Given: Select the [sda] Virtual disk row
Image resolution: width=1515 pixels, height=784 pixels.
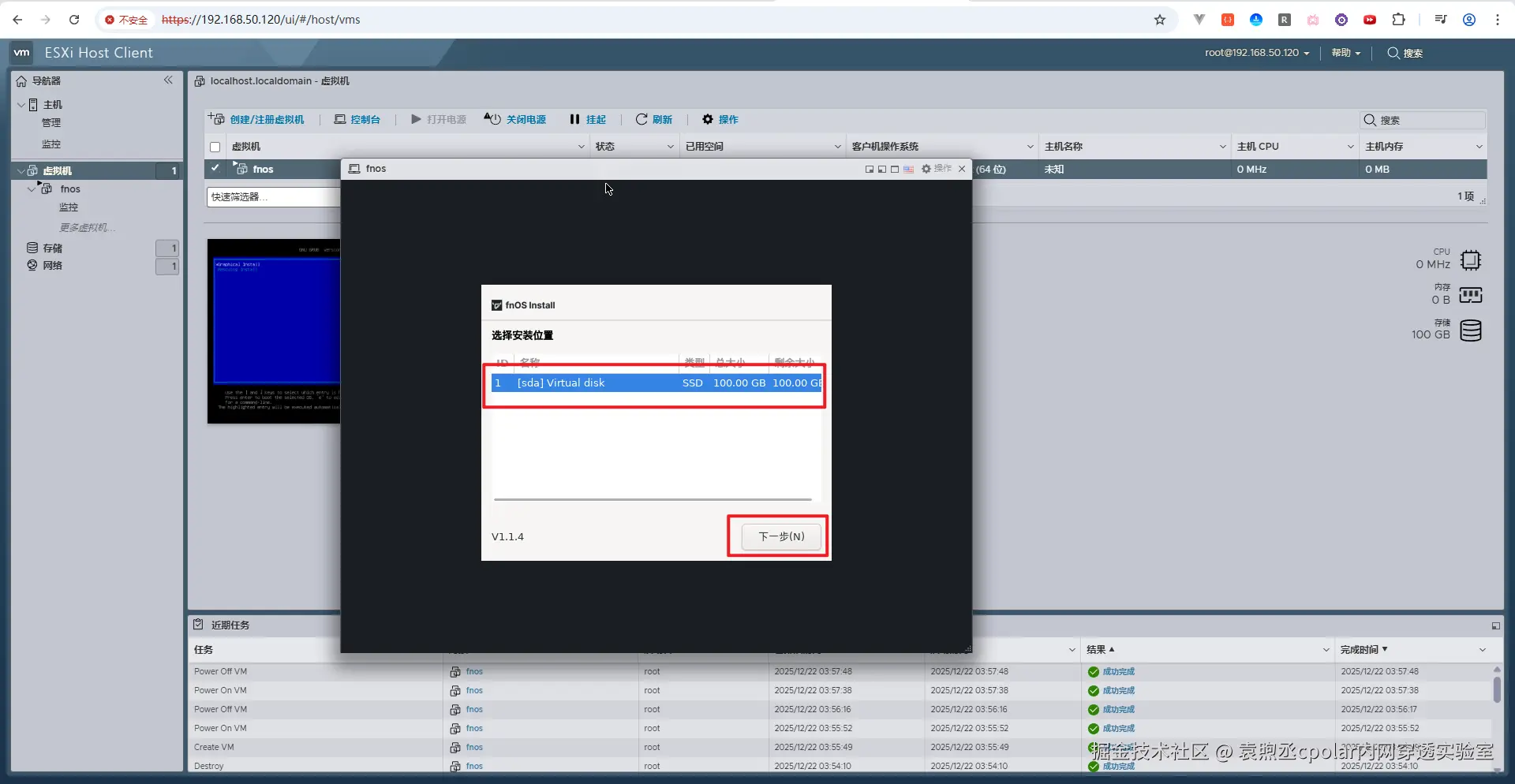Looking at the screenshot, I should tap(656, 383).
